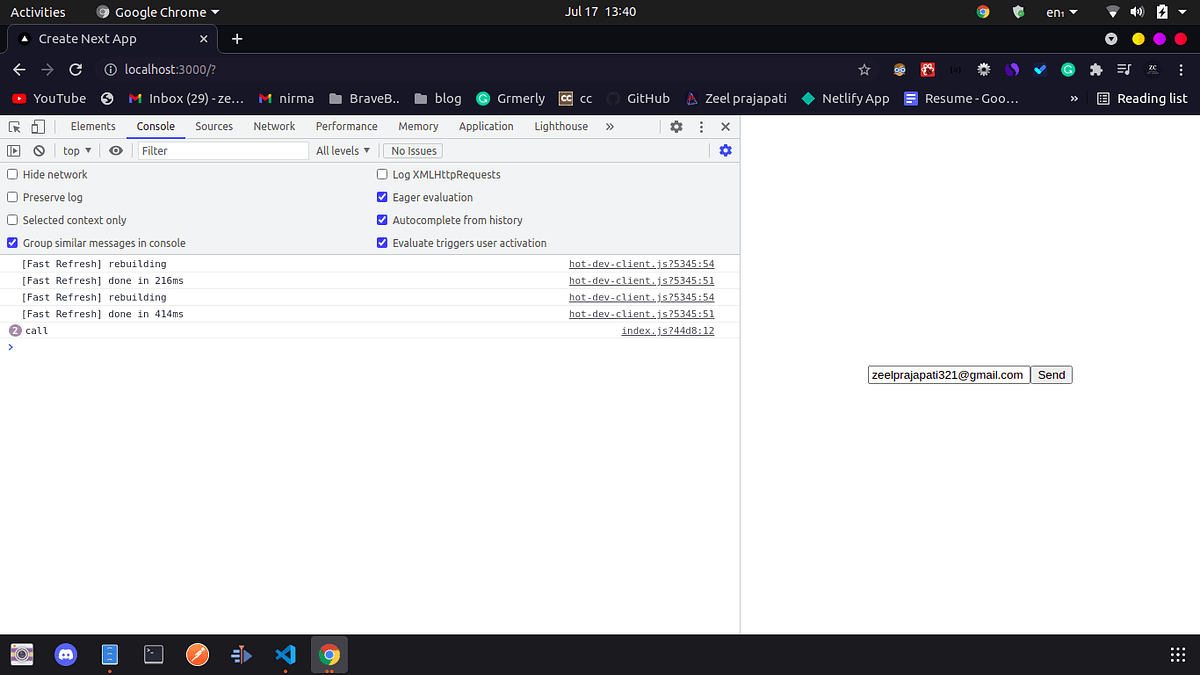This screenshot has width=1200, height=675.
Task: Open the Reading list button
Action: [1142, 99]
